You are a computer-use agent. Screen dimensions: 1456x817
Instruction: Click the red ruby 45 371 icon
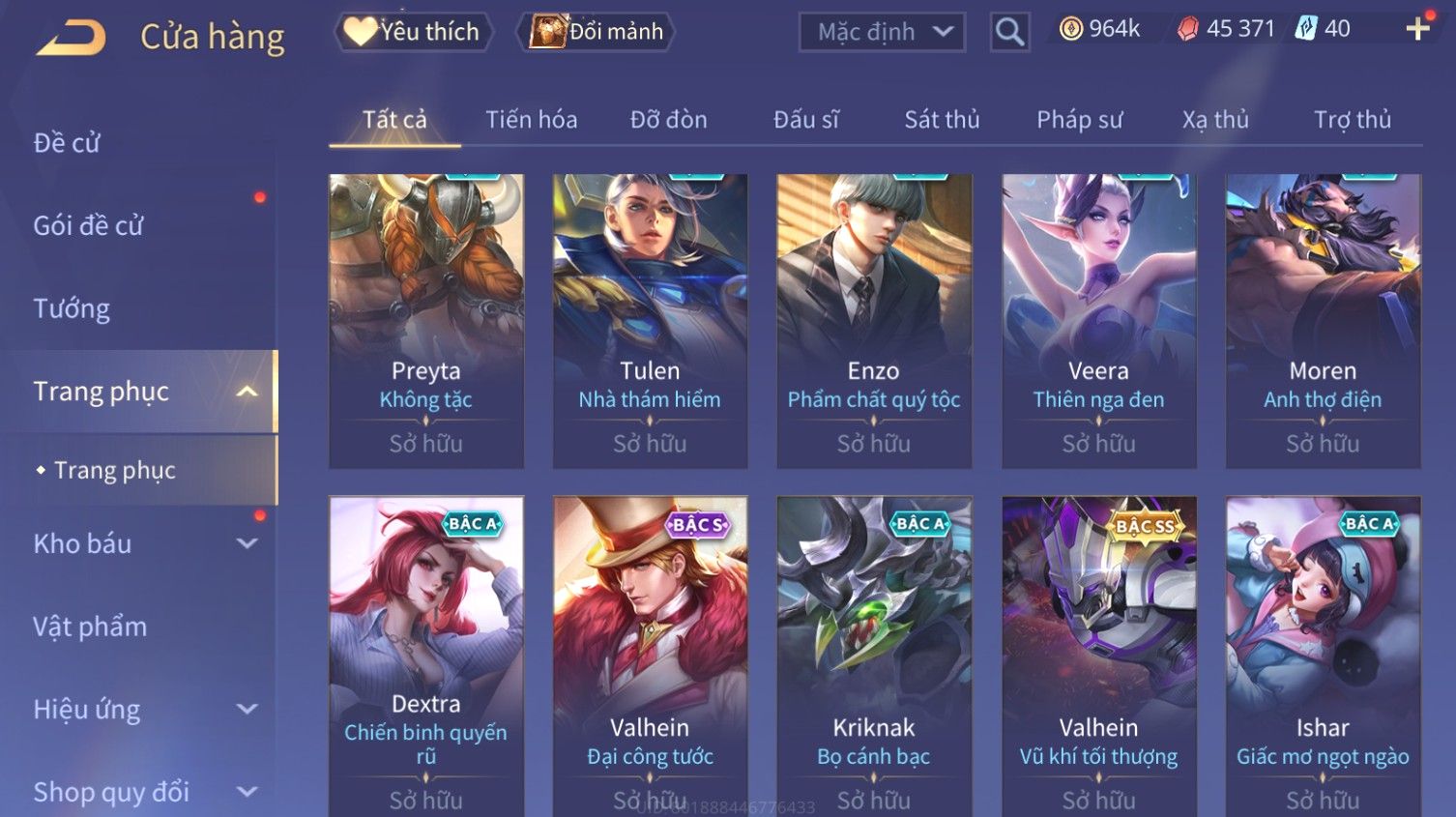[x=1187, y=29]
